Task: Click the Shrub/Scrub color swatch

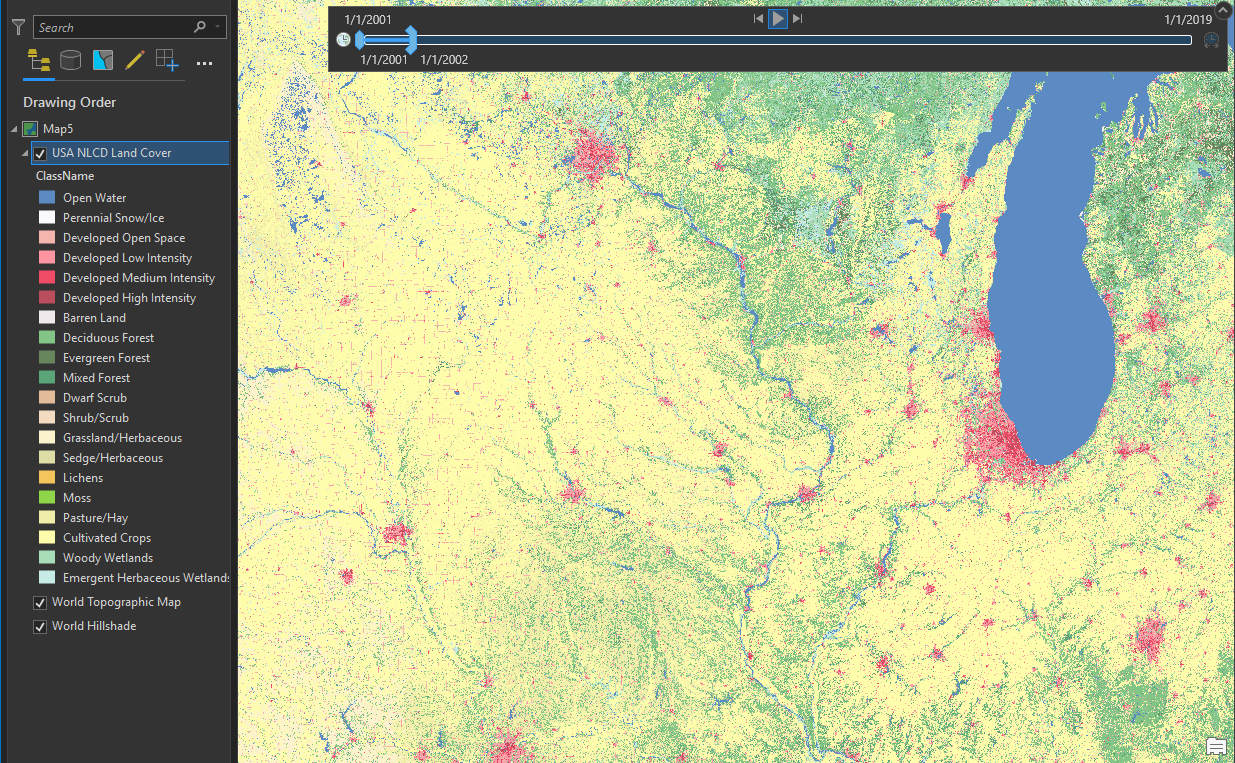Action: coord(46,418)
